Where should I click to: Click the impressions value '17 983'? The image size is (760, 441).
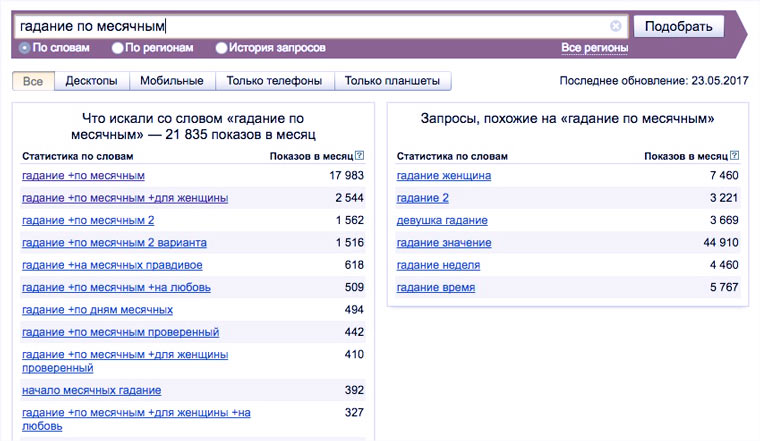click(x=347, y=175)
